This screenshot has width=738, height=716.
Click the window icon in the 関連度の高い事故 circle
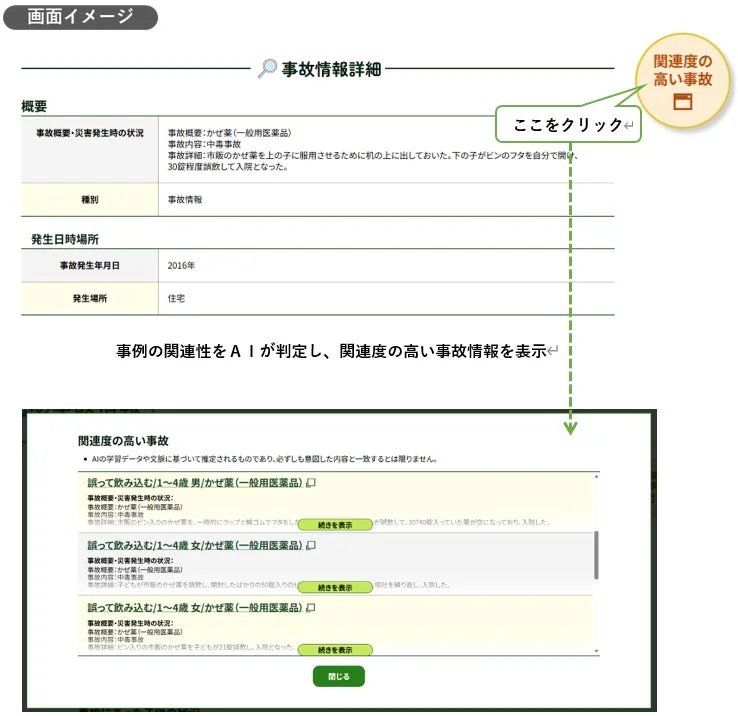pyautogui.click(x=682, y=102)
